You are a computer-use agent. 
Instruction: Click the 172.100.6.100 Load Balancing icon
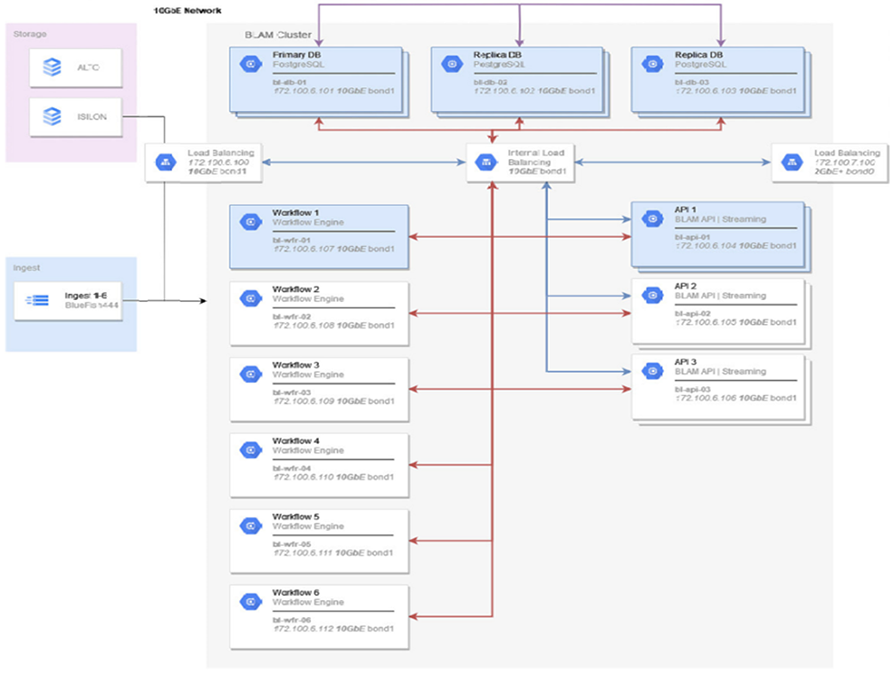click(x=165, y=161)
